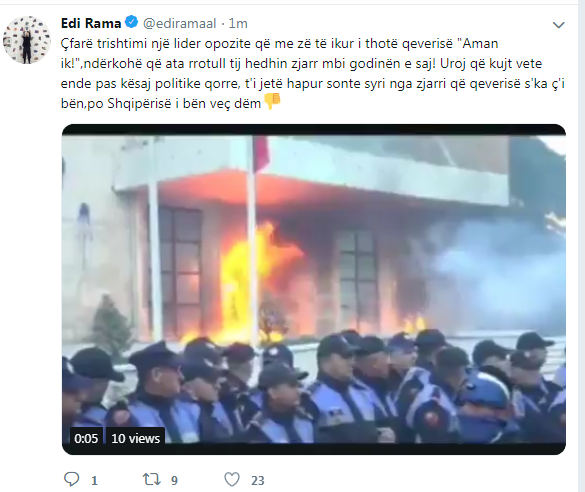The width and height of the screenshot is (585, 492).
Task: Click the retweet count number 9
Action: (174, 481)
